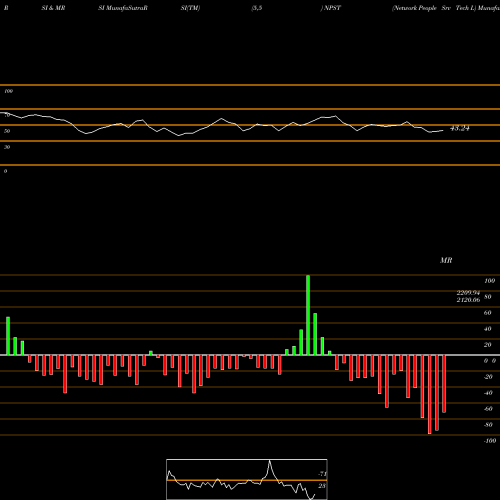Click the -100 label on the MR axis
The image size is (500, 500).
[x=490, y=441]
